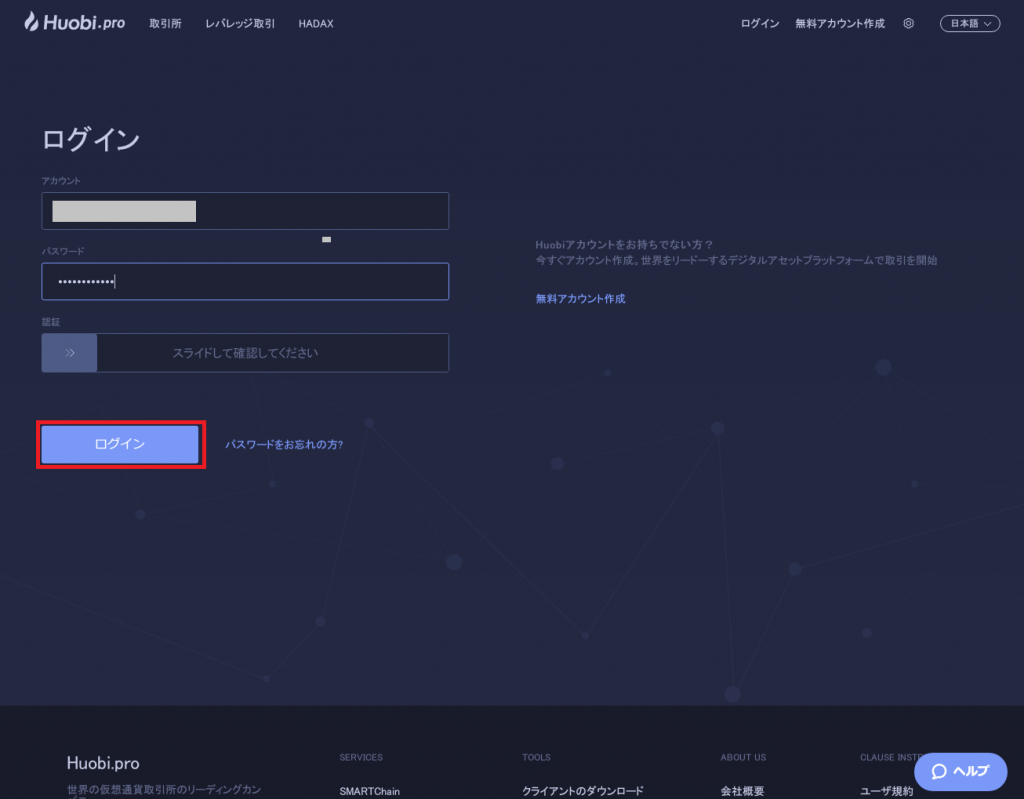The image size is (1024, 799).
Task: Focus the パスワード input field
Action: click(245, 282)
